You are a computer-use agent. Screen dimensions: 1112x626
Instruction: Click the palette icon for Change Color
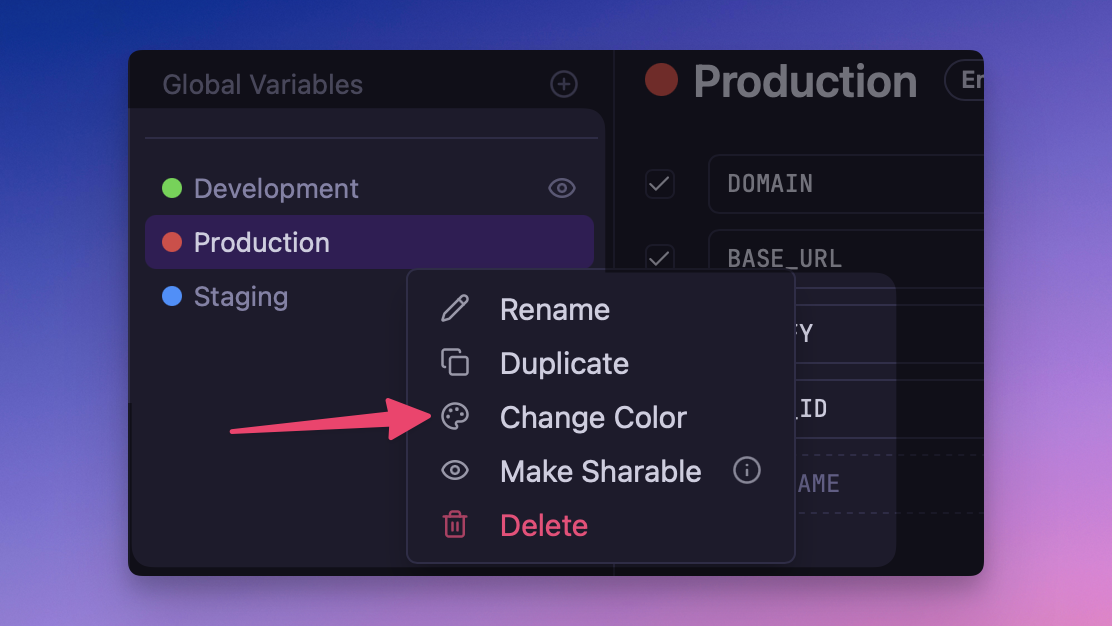(x=455, y=417)
